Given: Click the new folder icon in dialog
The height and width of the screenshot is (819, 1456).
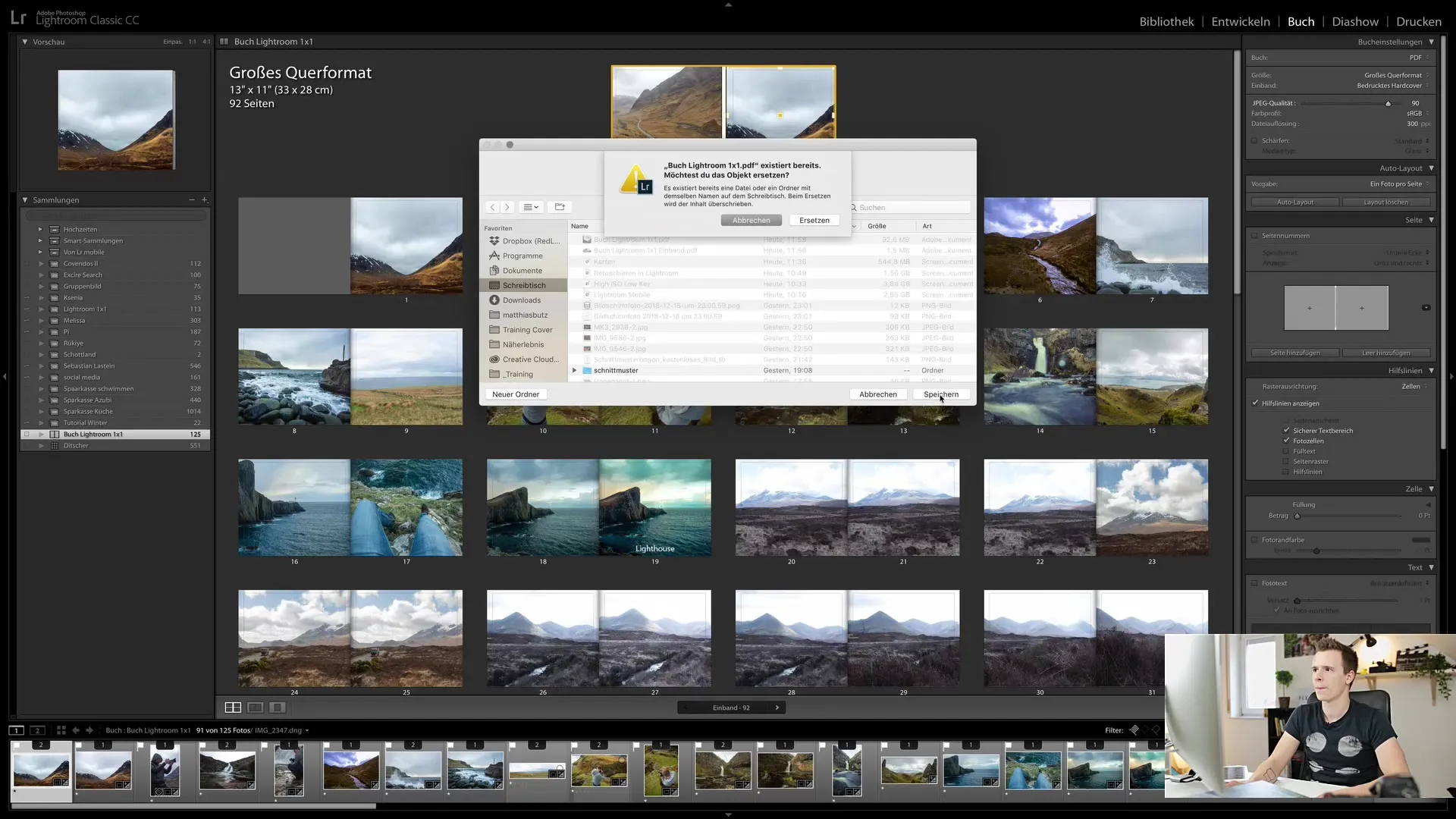Looking at the screenshot, I should click(x=560, y=207).
